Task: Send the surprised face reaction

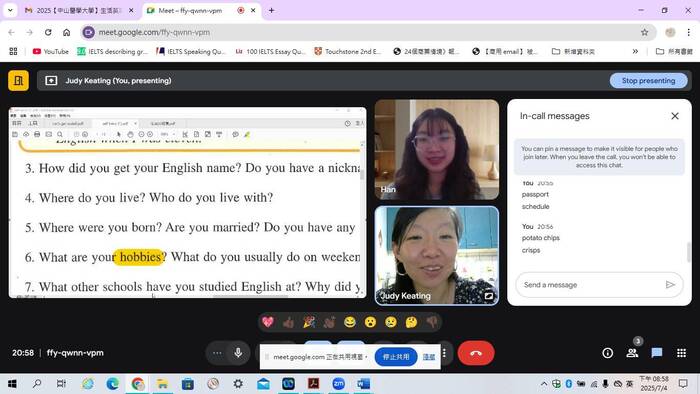Action: click(x=370, y=322)
